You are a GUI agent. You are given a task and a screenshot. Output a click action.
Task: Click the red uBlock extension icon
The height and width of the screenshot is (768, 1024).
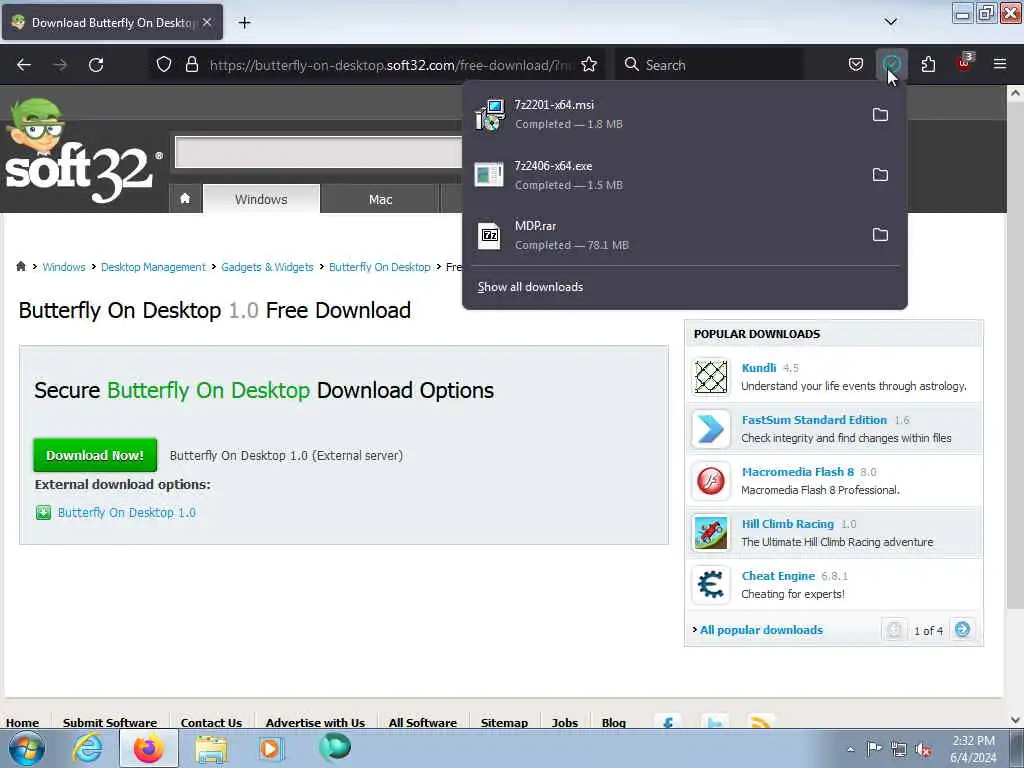coord(964,63)
